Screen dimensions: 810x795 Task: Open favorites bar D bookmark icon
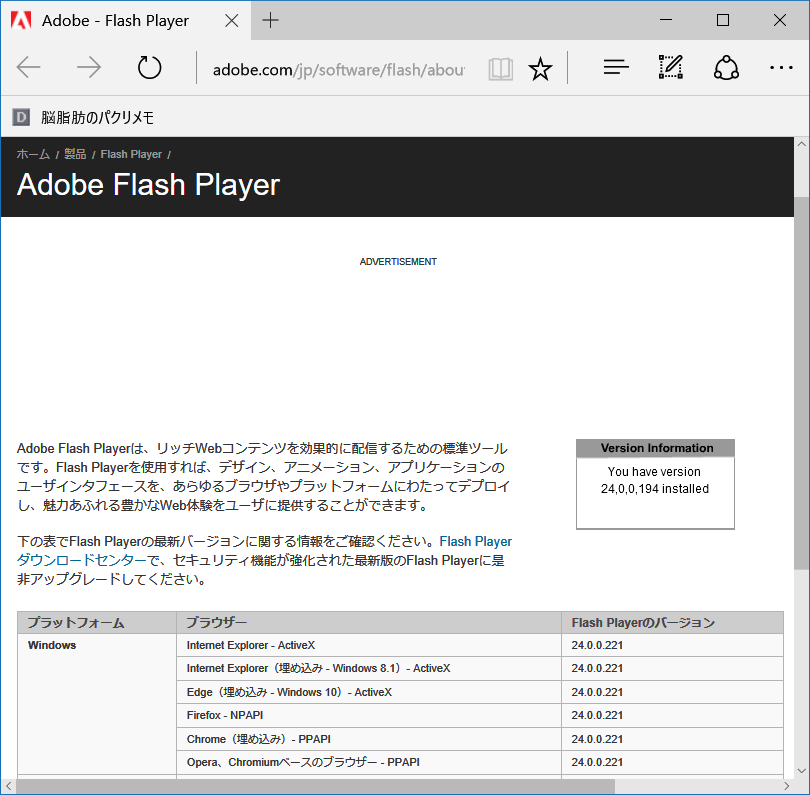[x=21, y=117]
